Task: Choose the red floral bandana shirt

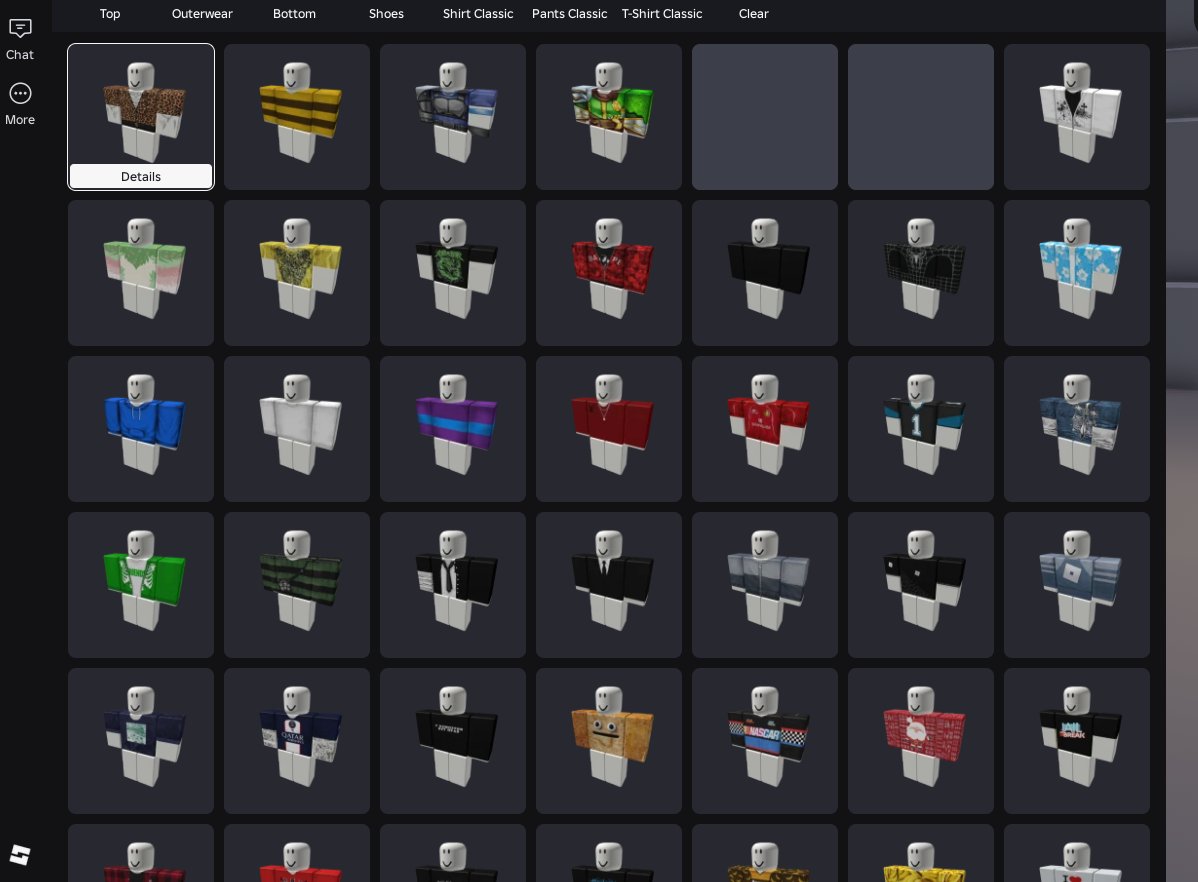Action: point(608,273)
